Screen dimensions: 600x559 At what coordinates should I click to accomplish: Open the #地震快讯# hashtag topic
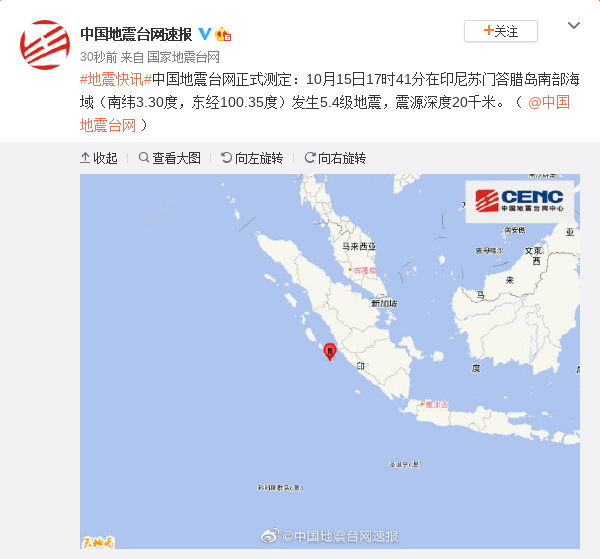pyautogui.click(x=116, y=80)
